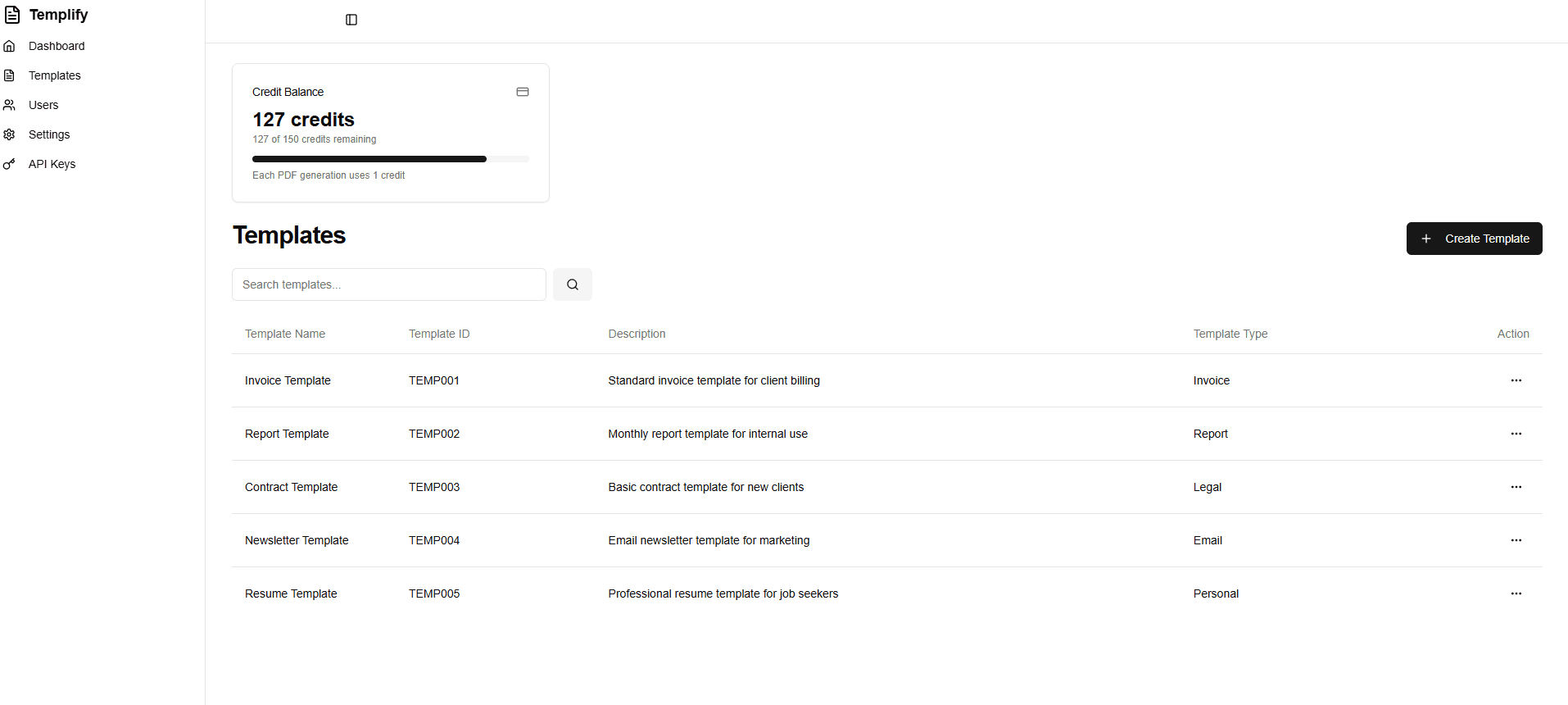Click the TEMP002 ID cell
This screenshot has height=705, width=1568.
point(434,434)
